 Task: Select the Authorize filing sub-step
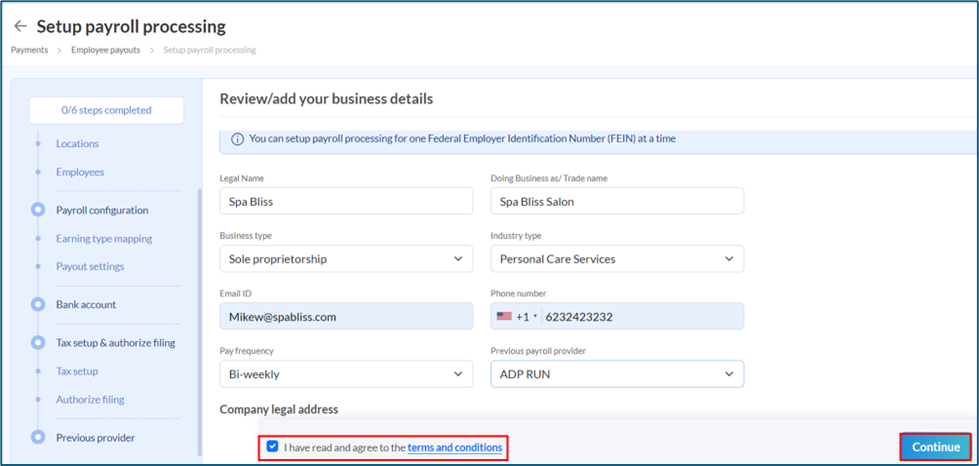pos(90,400)
